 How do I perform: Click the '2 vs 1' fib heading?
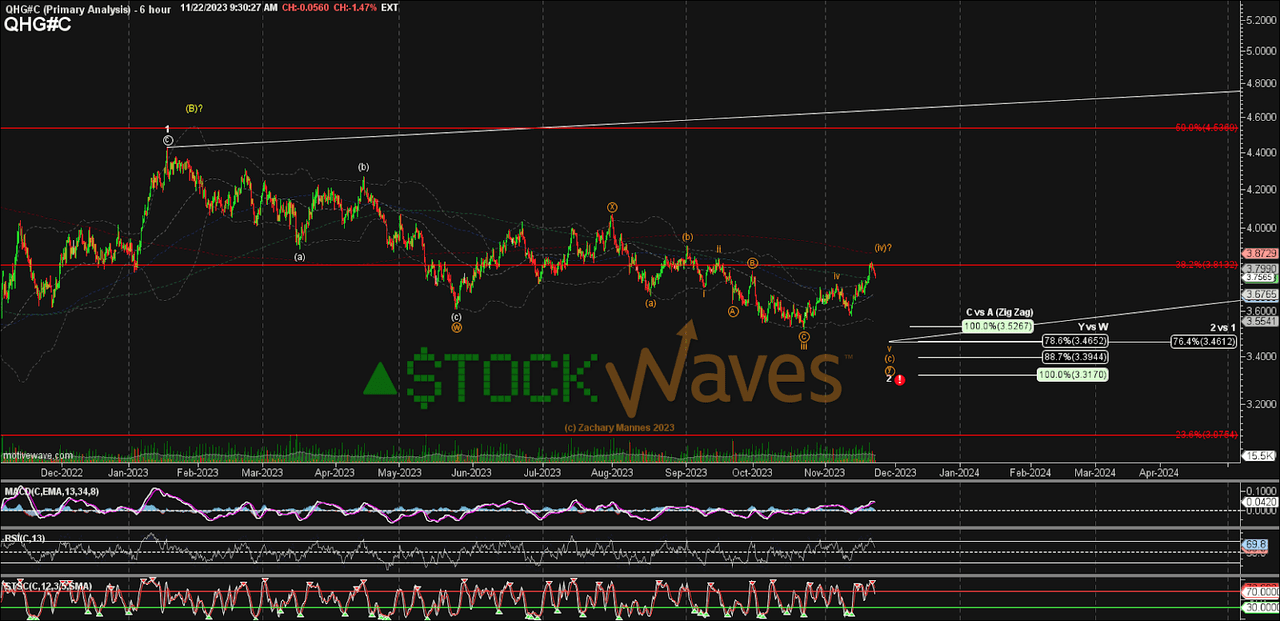tap(1221, 327)
